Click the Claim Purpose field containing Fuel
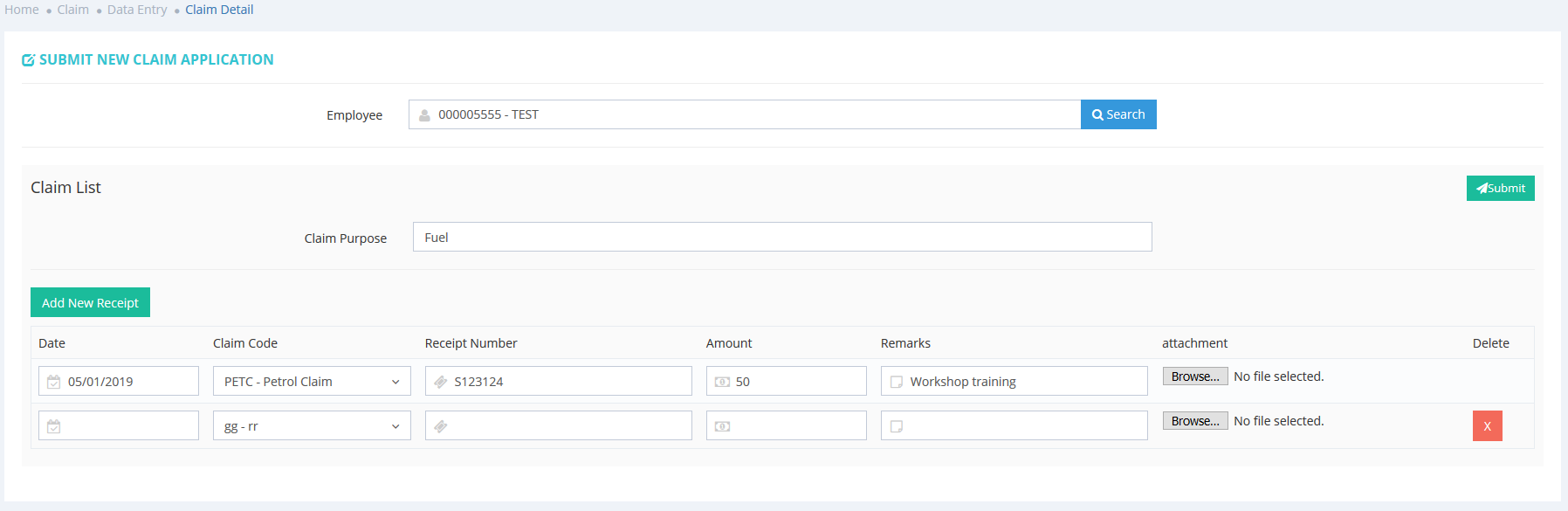Viewport: 1568px width, 511px height. coord(781,238)
